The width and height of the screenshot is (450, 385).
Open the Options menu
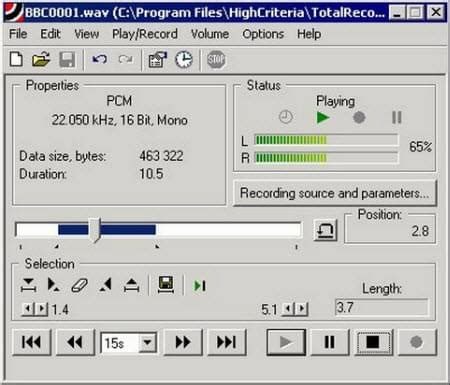pyautogui.click(x=263, y=34)
